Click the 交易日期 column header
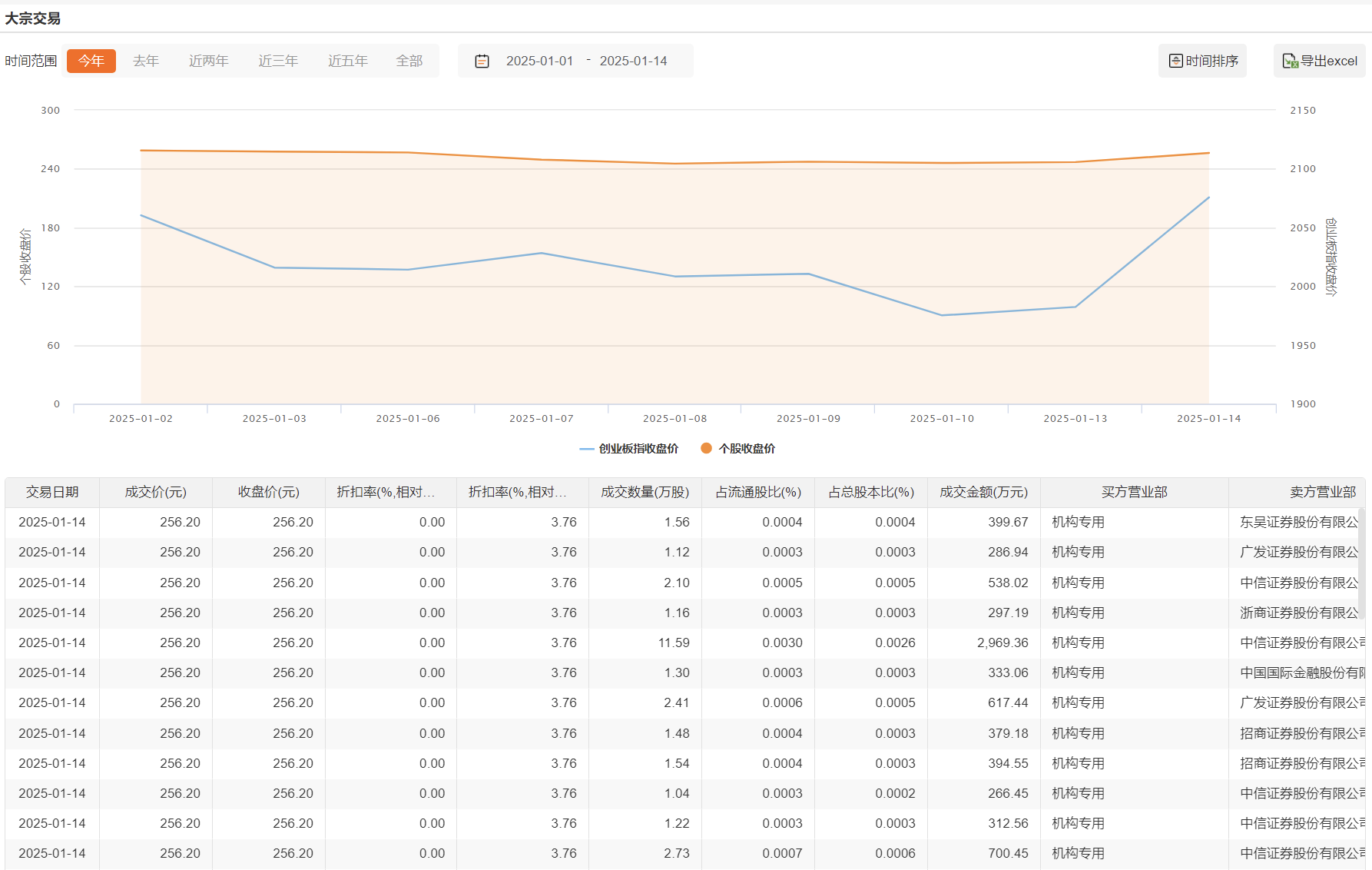Image resolution: width=1372 pixels, height=870 pixels. tap(52, 492)
